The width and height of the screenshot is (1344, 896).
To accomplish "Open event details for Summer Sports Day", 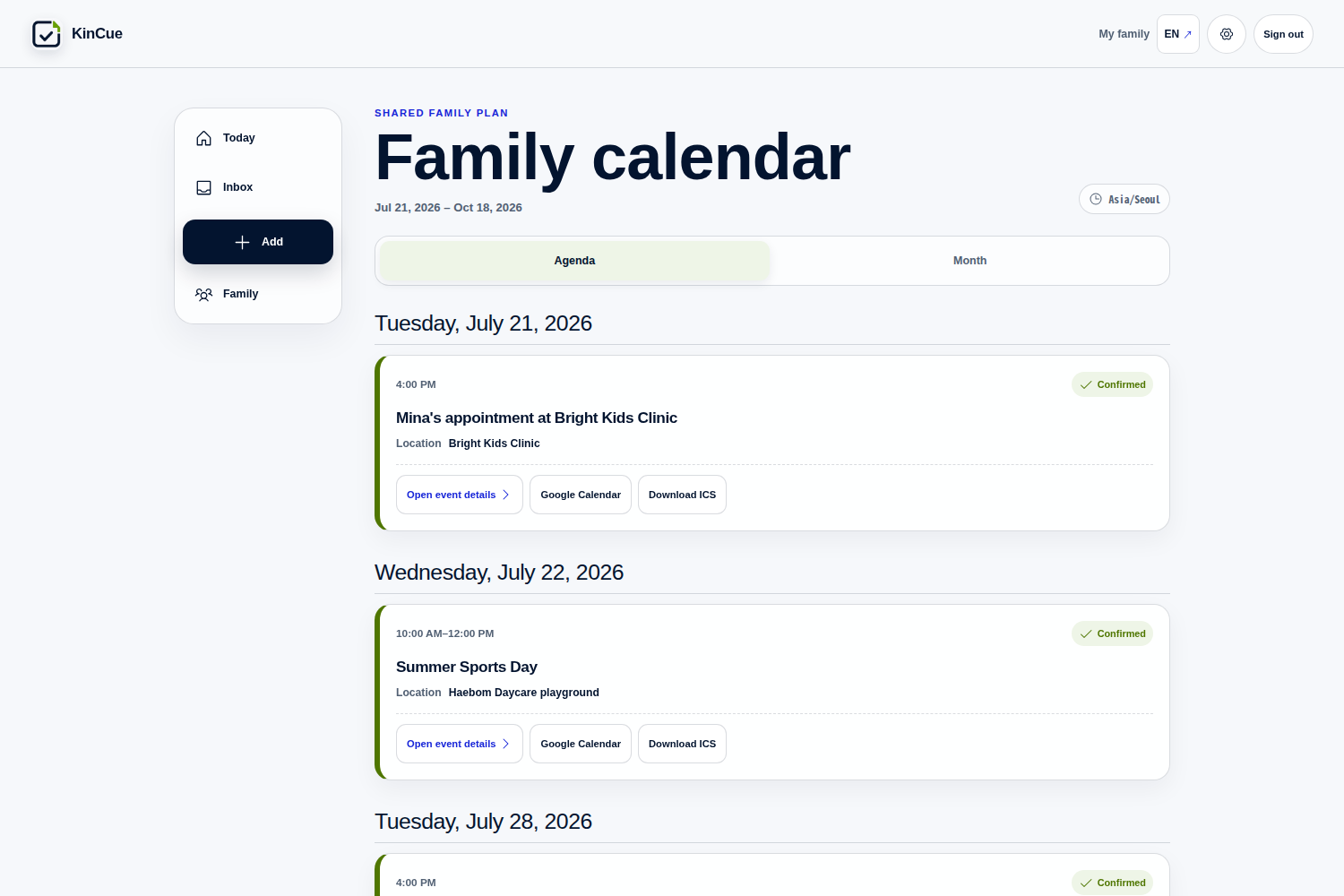I will [460, 744].
